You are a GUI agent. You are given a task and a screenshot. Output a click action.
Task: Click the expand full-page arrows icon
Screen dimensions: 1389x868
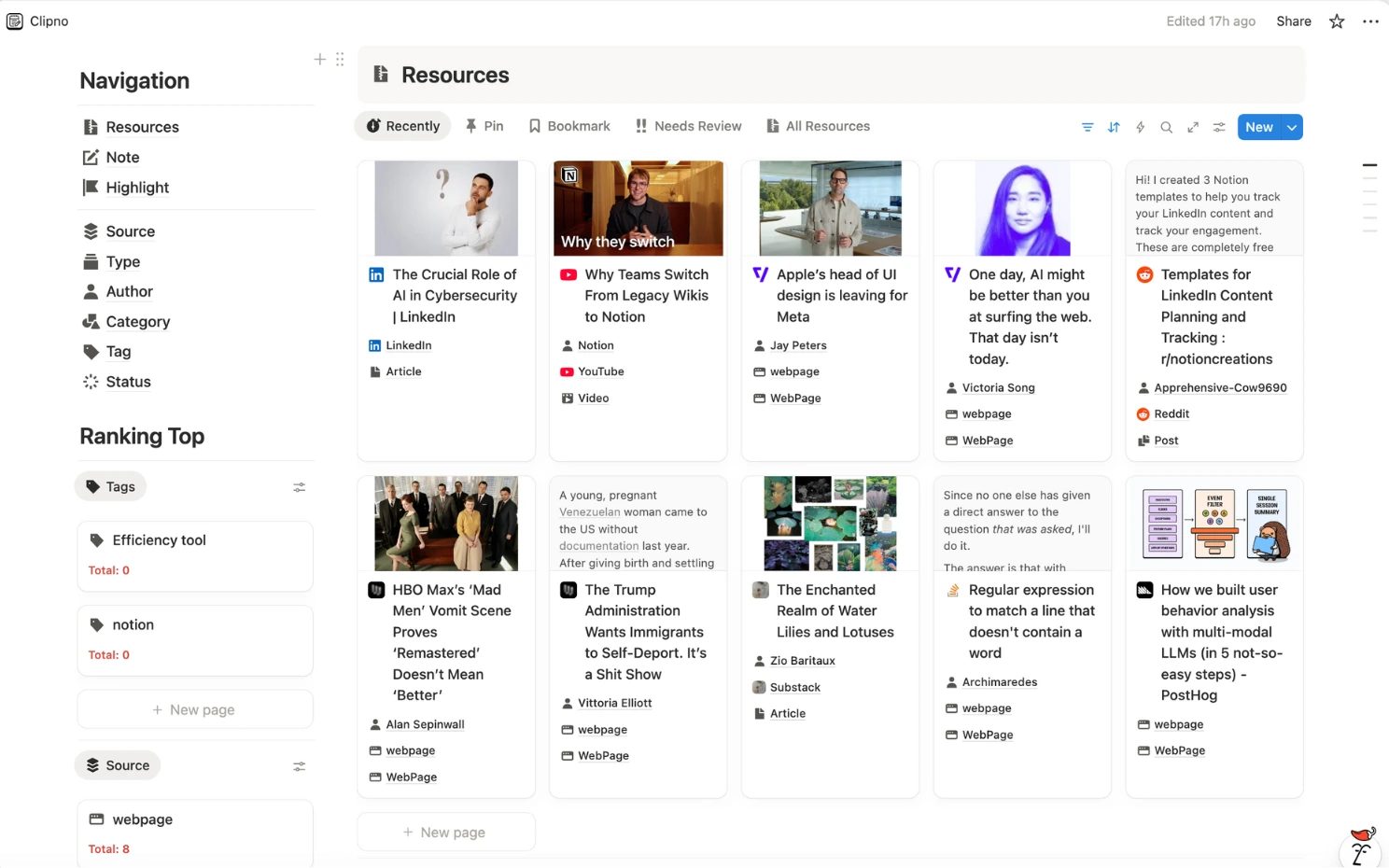(1192, 127)
